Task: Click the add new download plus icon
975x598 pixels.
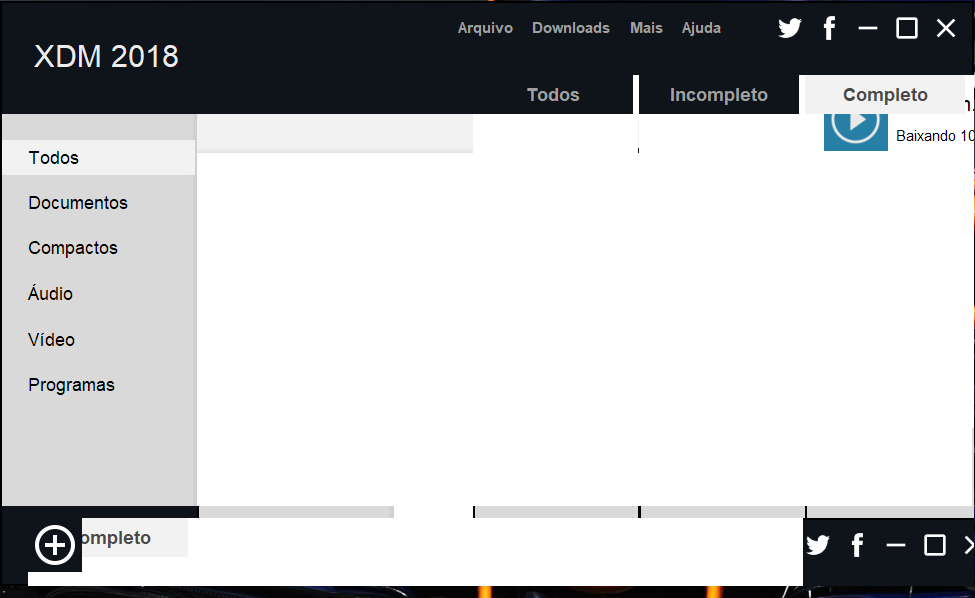Action: (55, 545)
